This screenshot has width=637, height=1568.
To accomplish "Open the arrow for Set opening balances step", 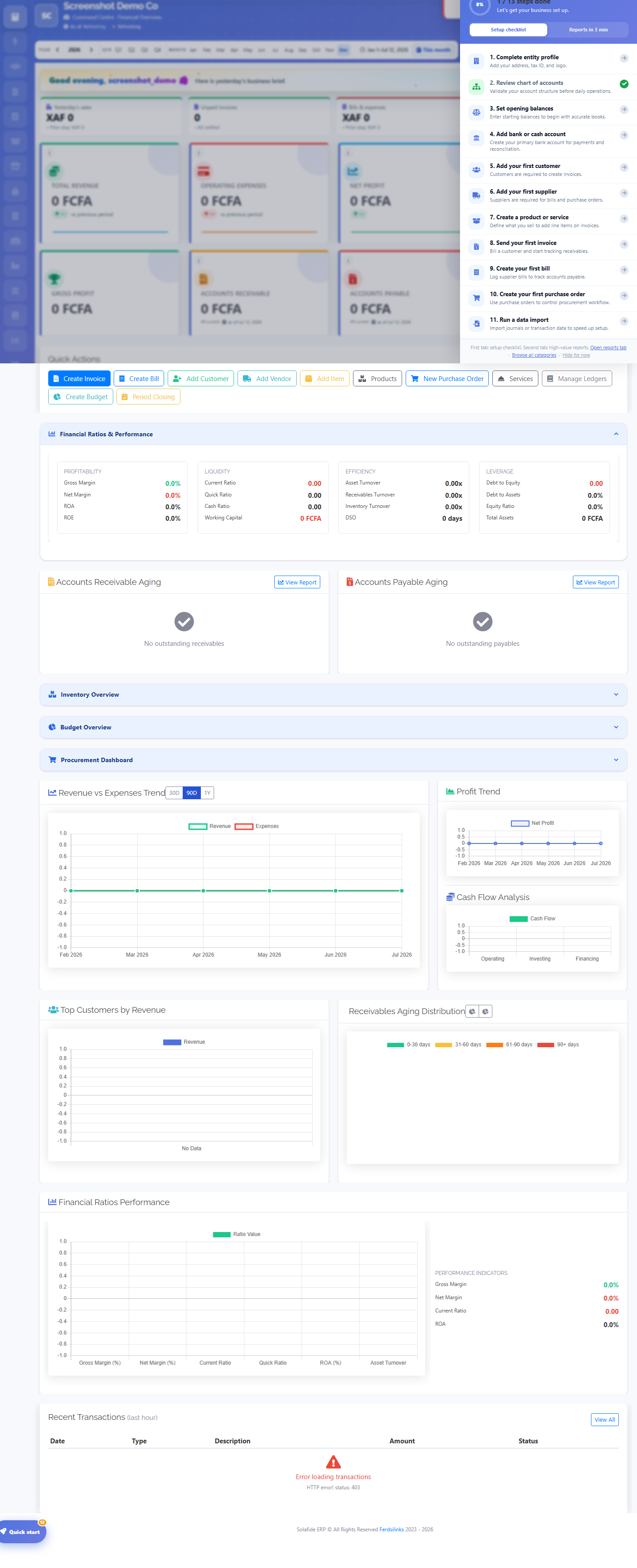I will (624, 110).
